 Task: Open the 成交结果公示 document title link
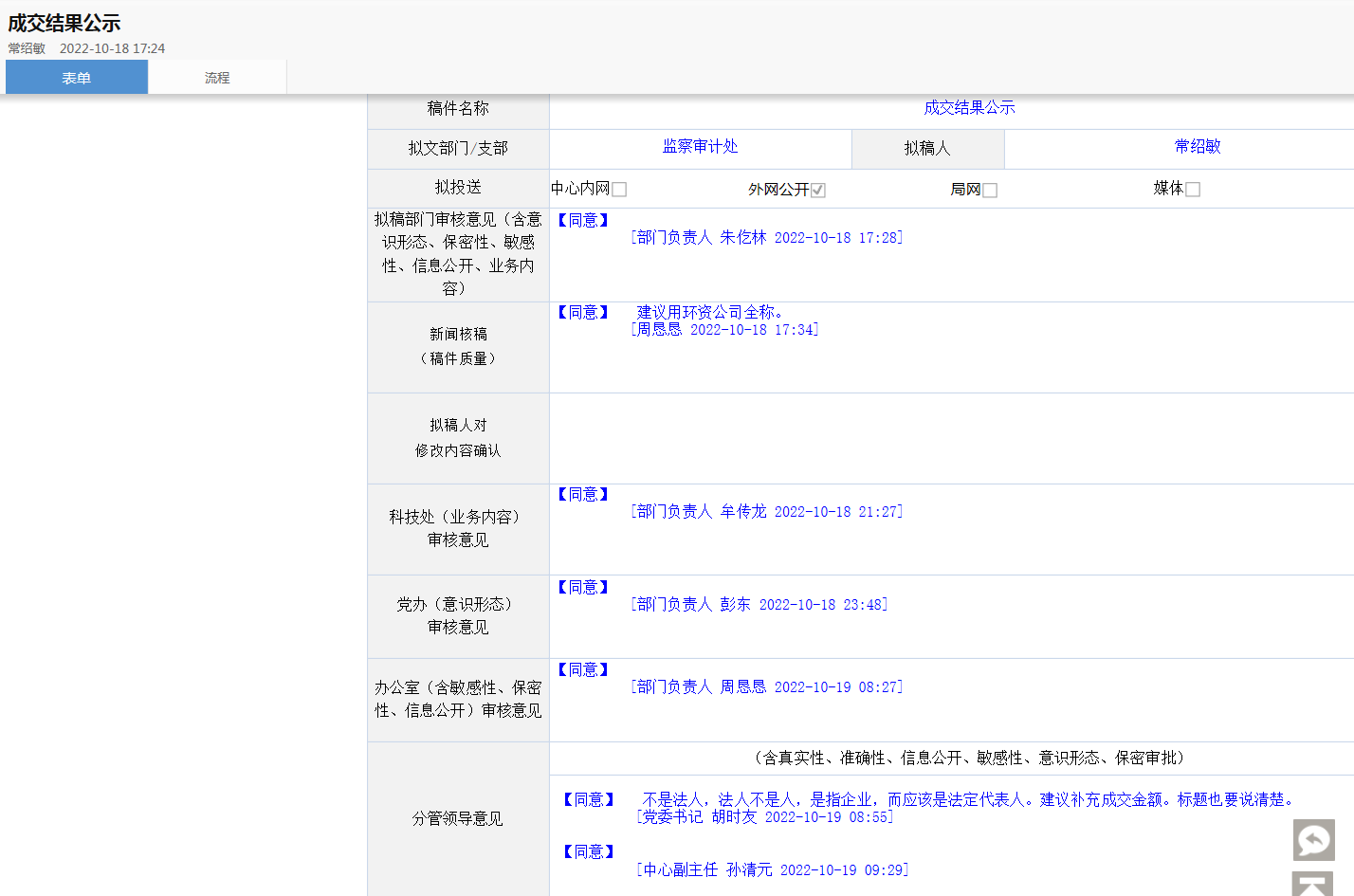[x=969, y=108]
